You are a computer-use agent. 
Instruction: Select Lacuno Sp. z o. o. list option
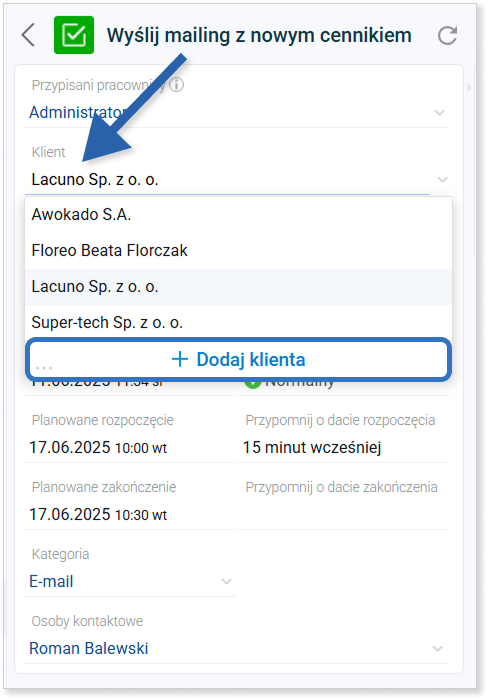point(238,287)
